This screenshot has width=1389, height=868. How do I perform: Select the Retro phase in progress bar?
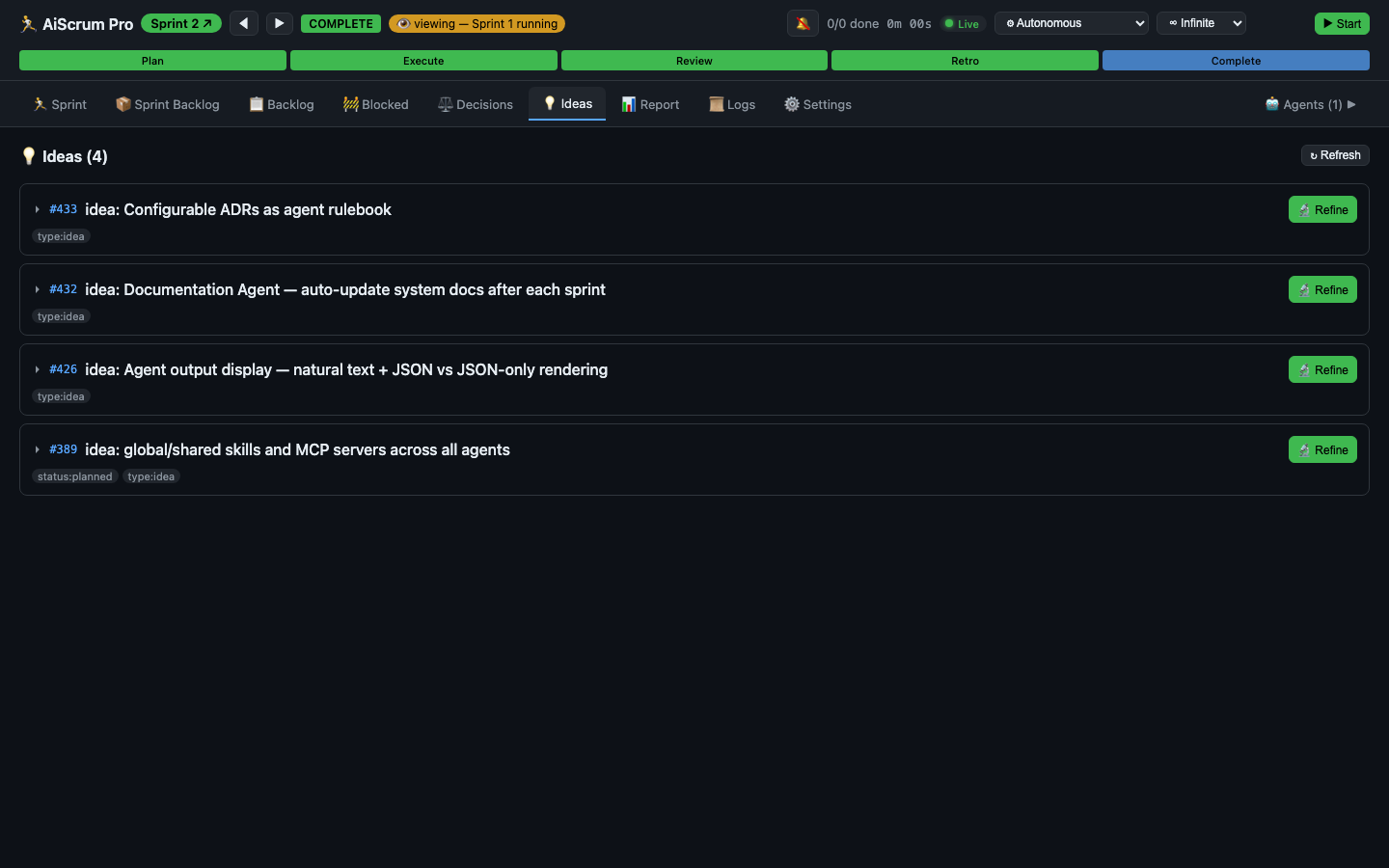[x=965, y=61]
